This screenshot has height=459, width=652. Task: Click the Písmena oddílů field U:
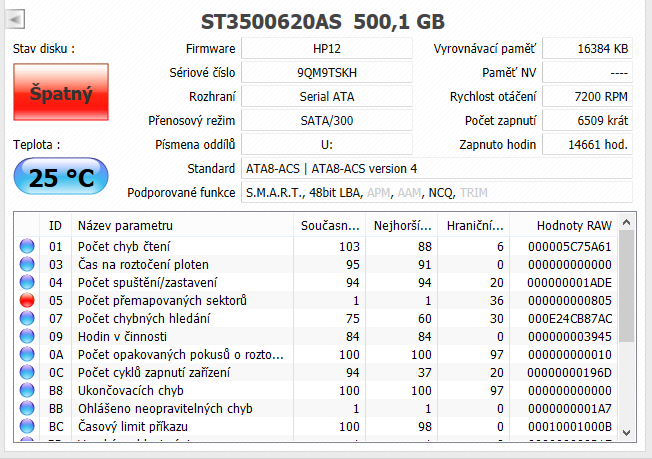point(327,145)
